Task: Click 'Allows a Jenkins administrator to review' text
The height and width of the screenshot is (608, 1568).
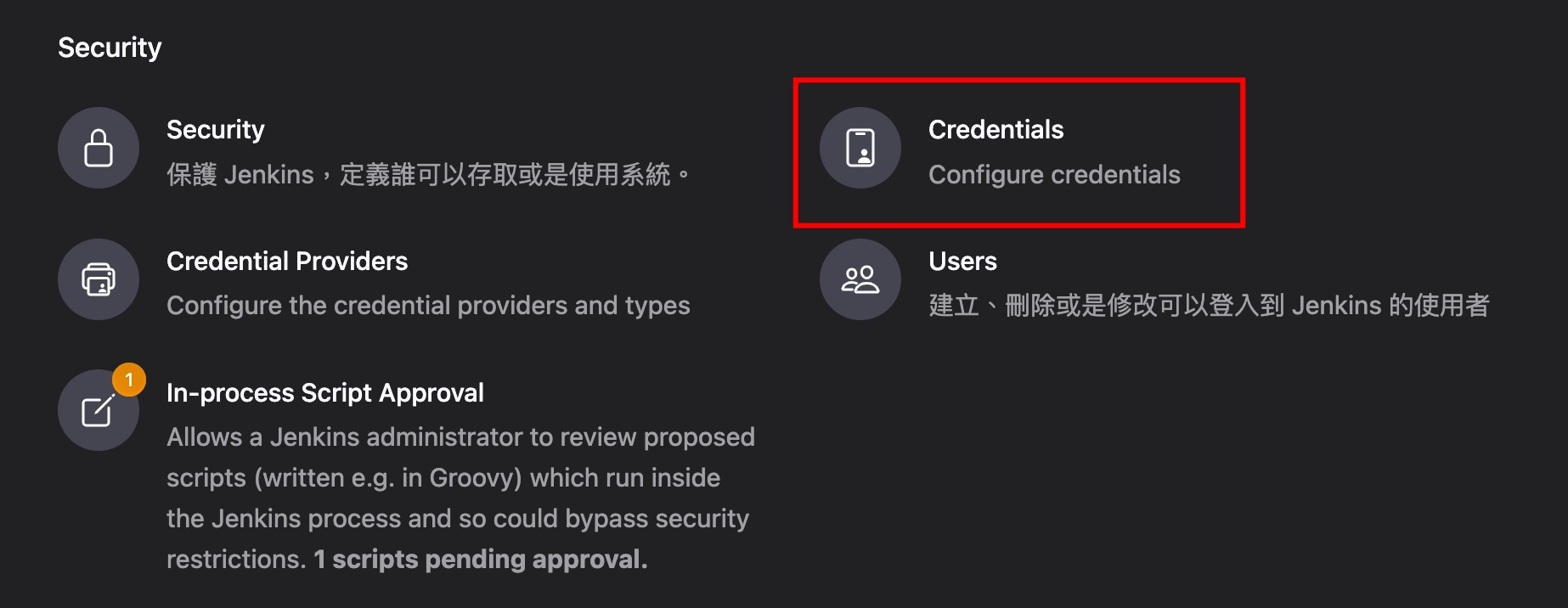Action: 402,436
